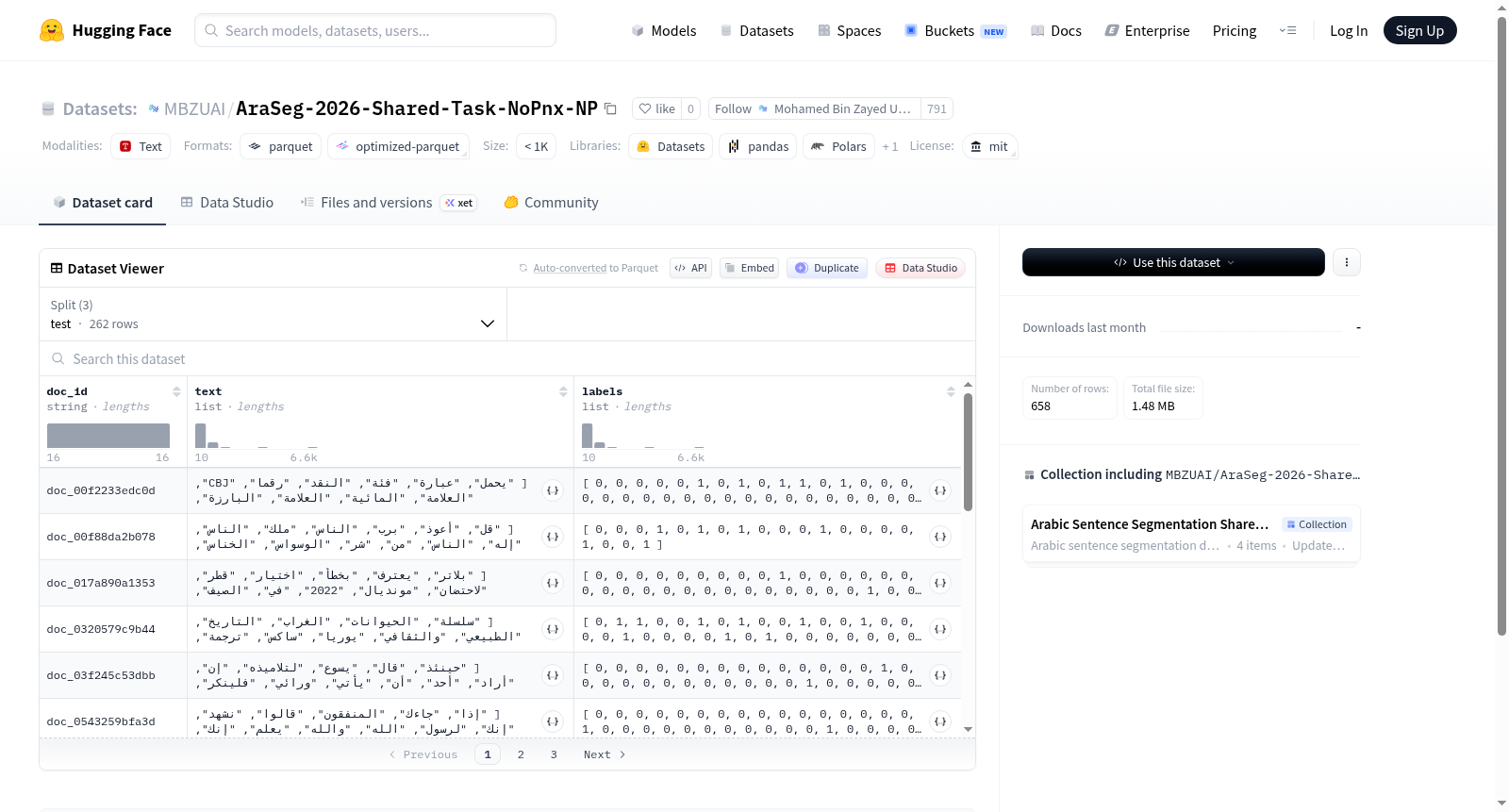1509x812 pixels.
Task: Follow Mohamed Bin Zayed University
Action: pyautogui.click(x=814, y=108)
